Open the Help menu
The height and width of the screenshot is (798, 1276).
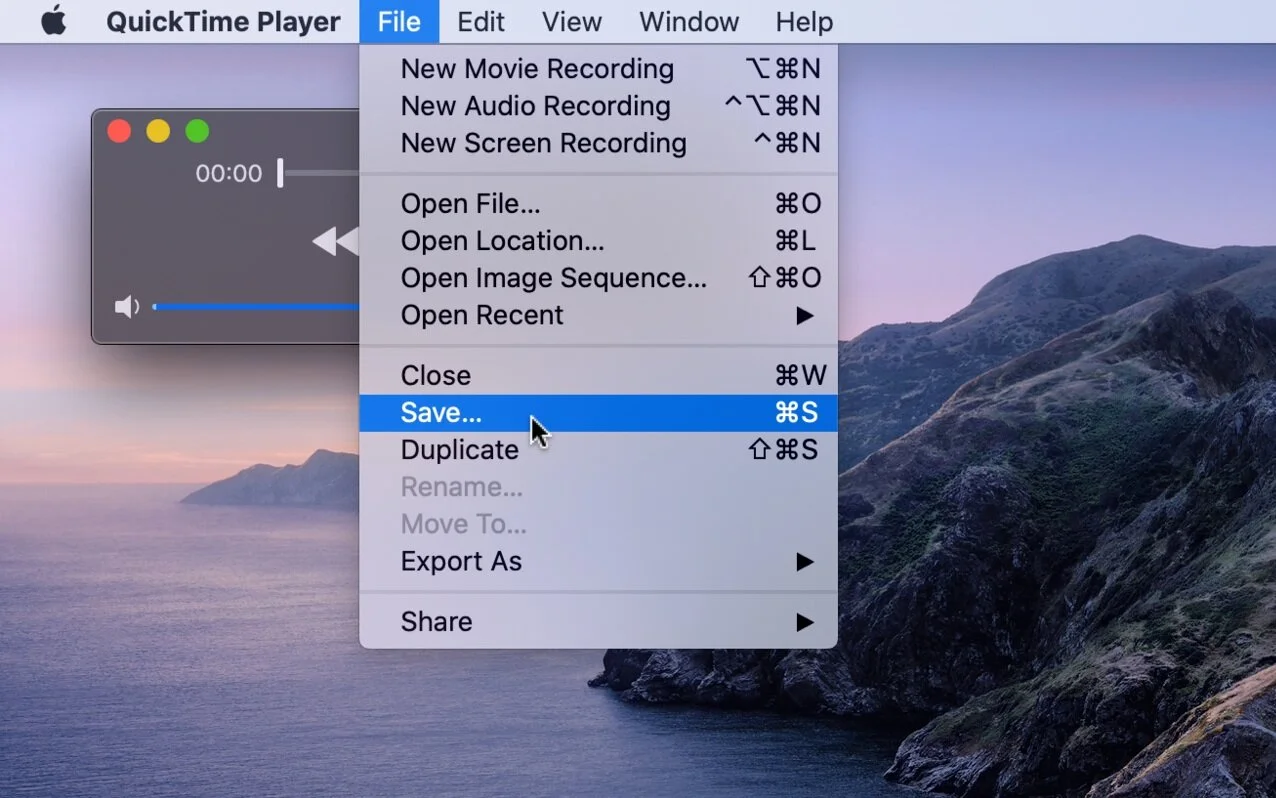(x=804, y=21)
